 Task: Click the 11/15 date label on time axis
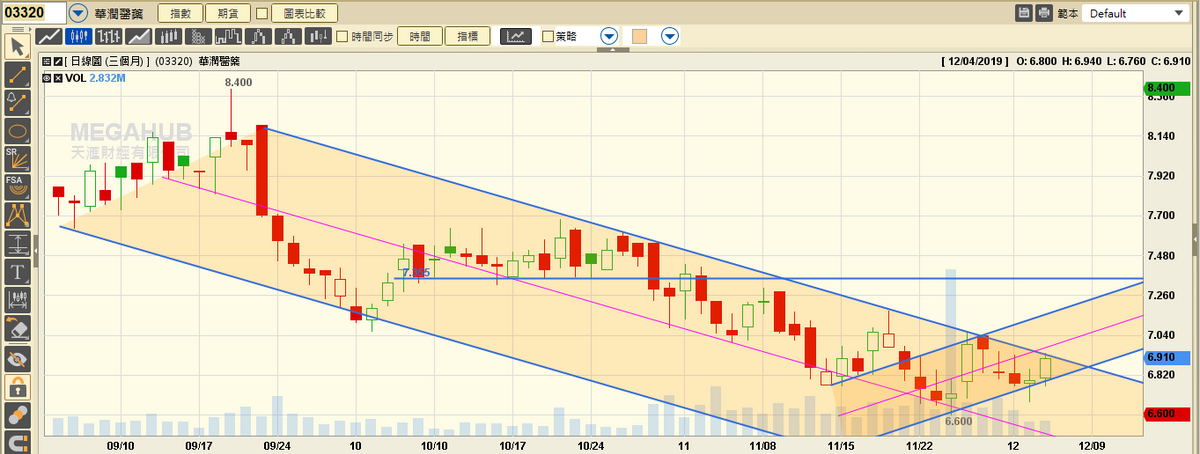[839, 446]
